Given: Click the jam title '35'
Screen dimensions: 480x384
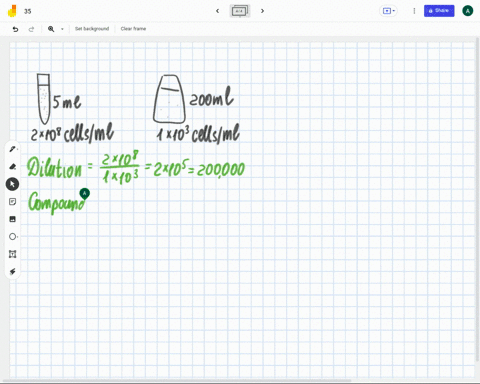Looking at the screenshot, I should (x=27, y=11).
